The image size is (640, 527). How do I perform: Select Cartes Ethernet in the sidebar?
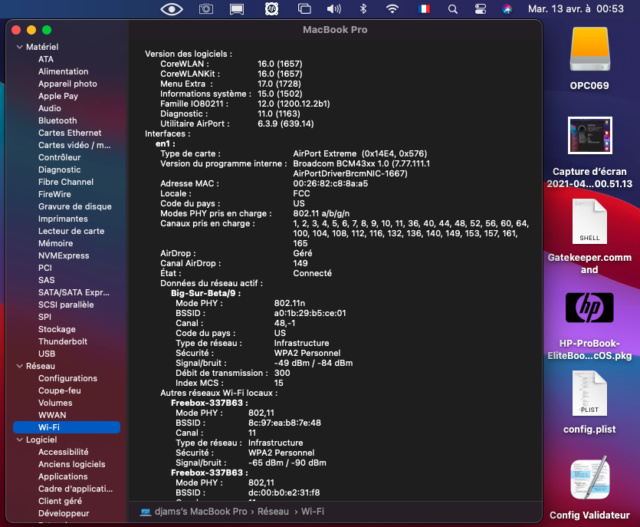coord(70,133)
